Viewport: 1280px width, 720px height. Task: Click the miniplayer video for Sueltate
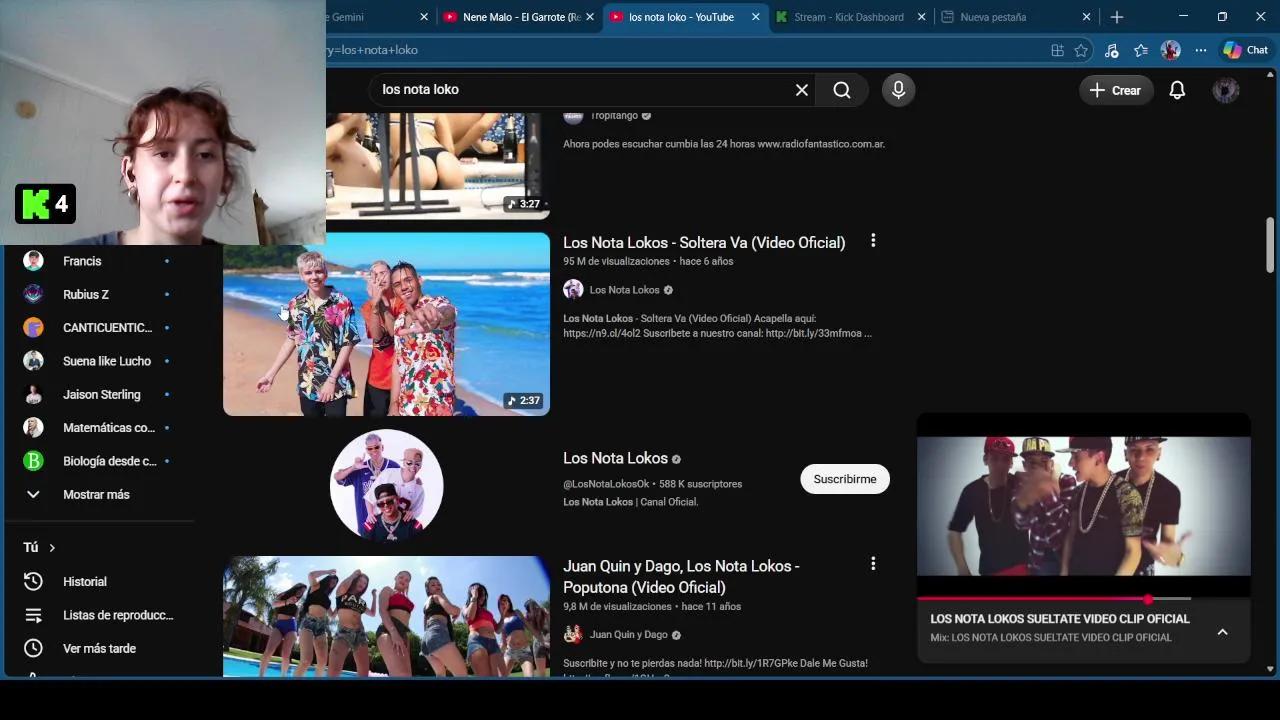(x=1084, y=506)
